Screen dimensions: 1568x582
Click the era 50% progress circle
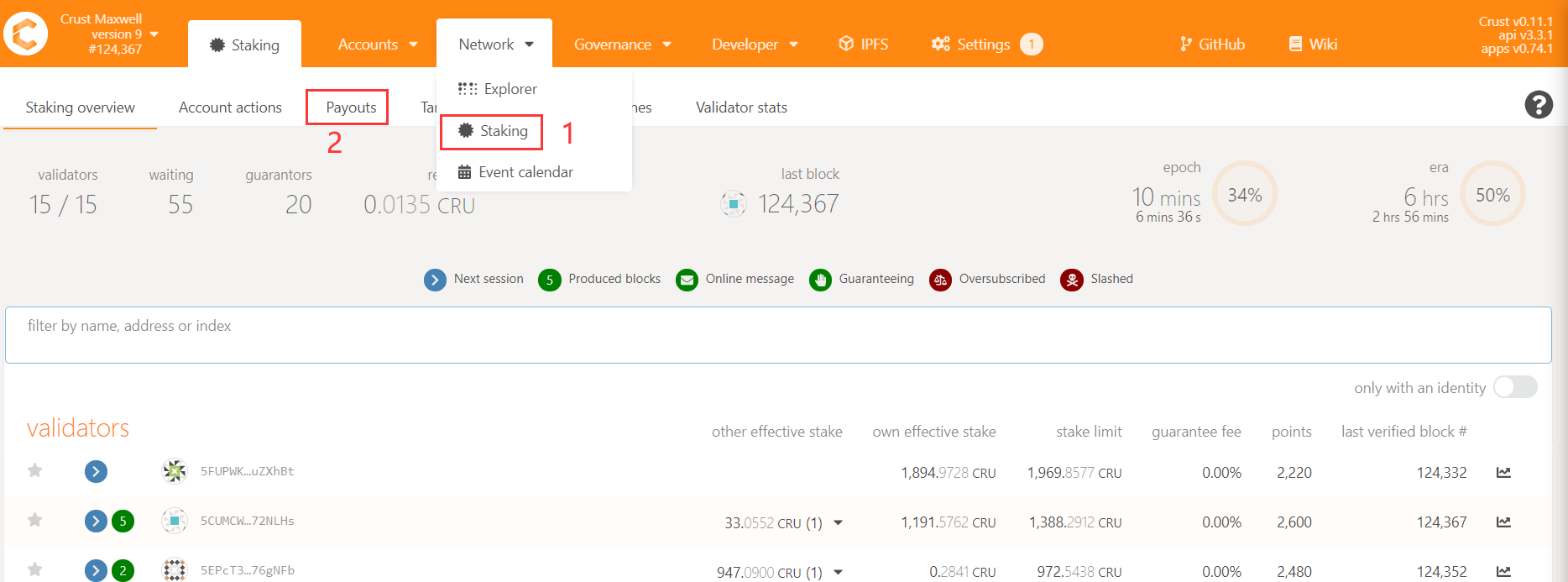point(1492,195)
